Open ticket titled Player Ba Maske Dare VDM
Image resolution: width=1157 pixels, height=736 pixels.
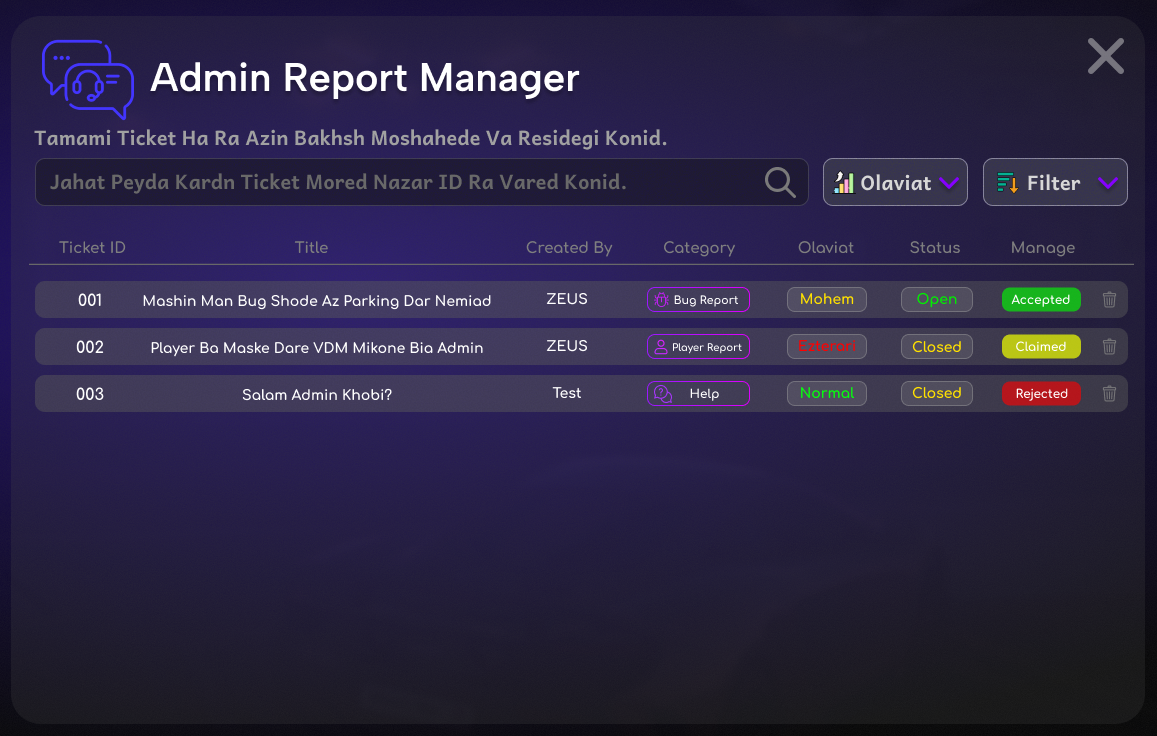coord(317,348)
